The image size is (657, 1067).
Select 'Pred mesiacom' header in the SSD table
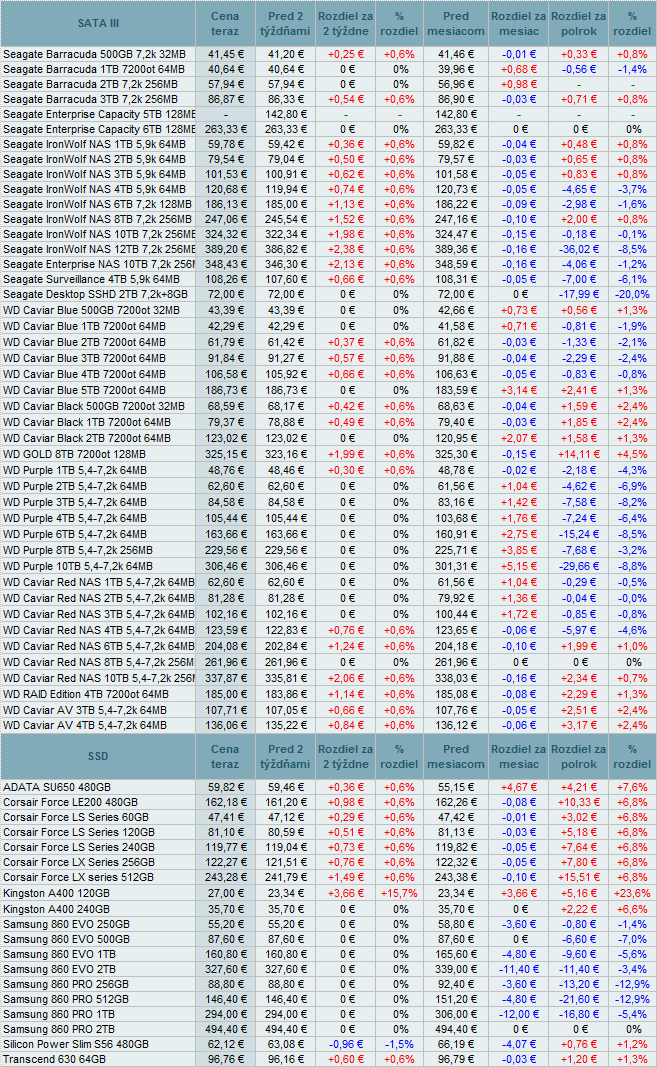point(455,756)
